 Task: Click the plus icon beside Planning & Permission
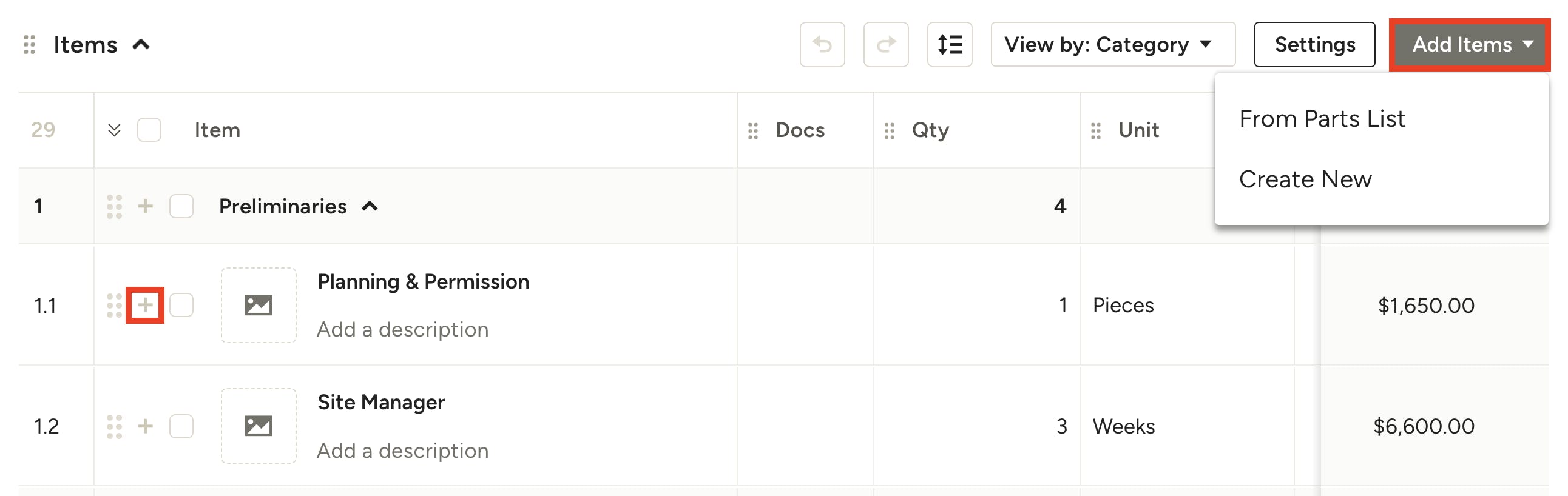145,306
